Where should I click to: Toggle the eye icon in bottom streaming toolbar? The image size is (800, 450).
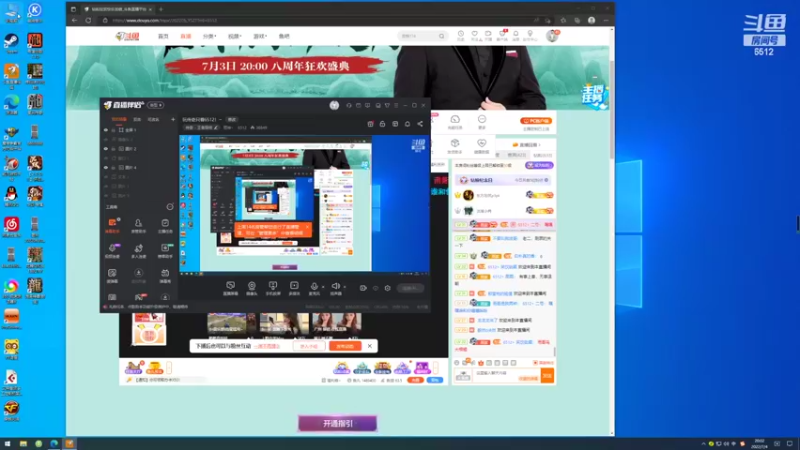coord(376,288)
